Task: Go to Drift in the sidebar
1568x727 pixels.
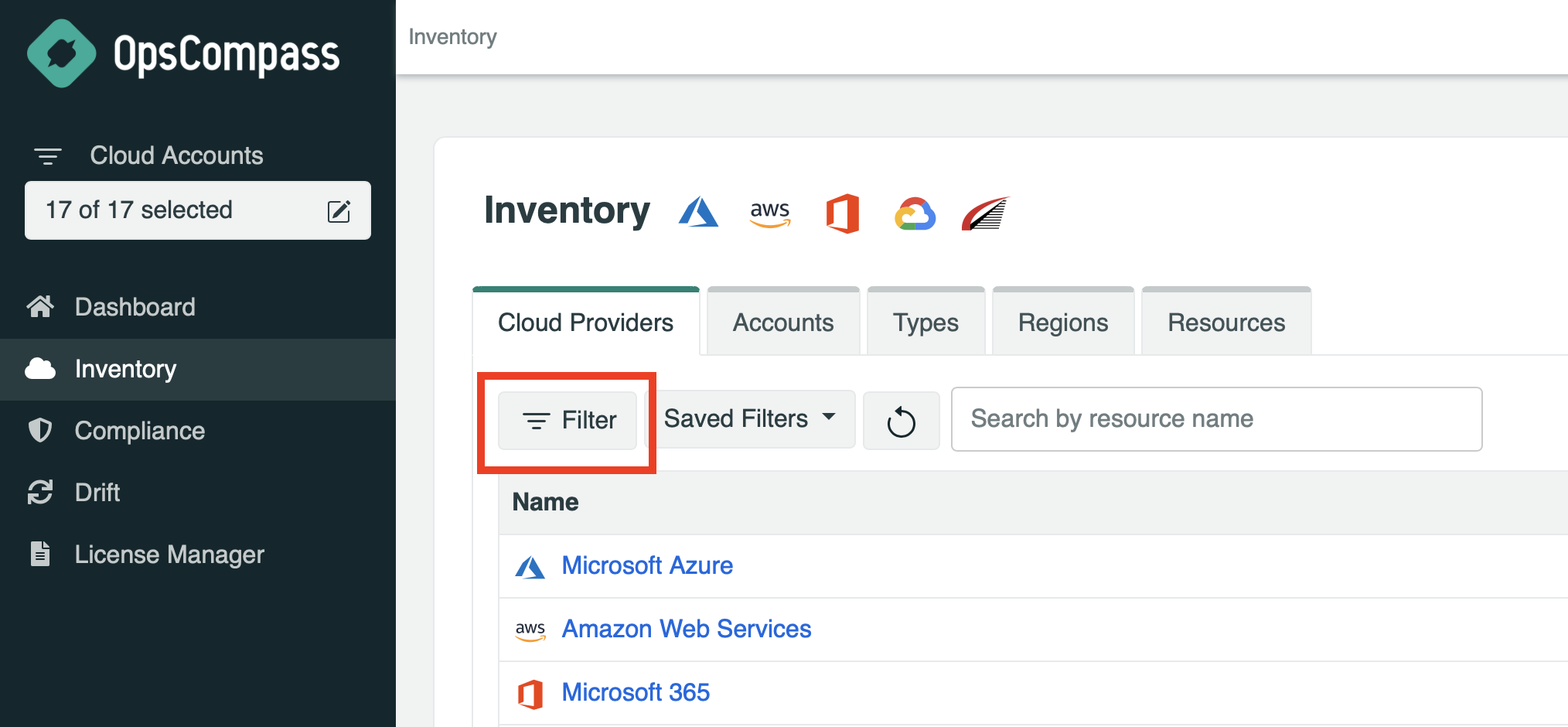Action: coord(198,493)
